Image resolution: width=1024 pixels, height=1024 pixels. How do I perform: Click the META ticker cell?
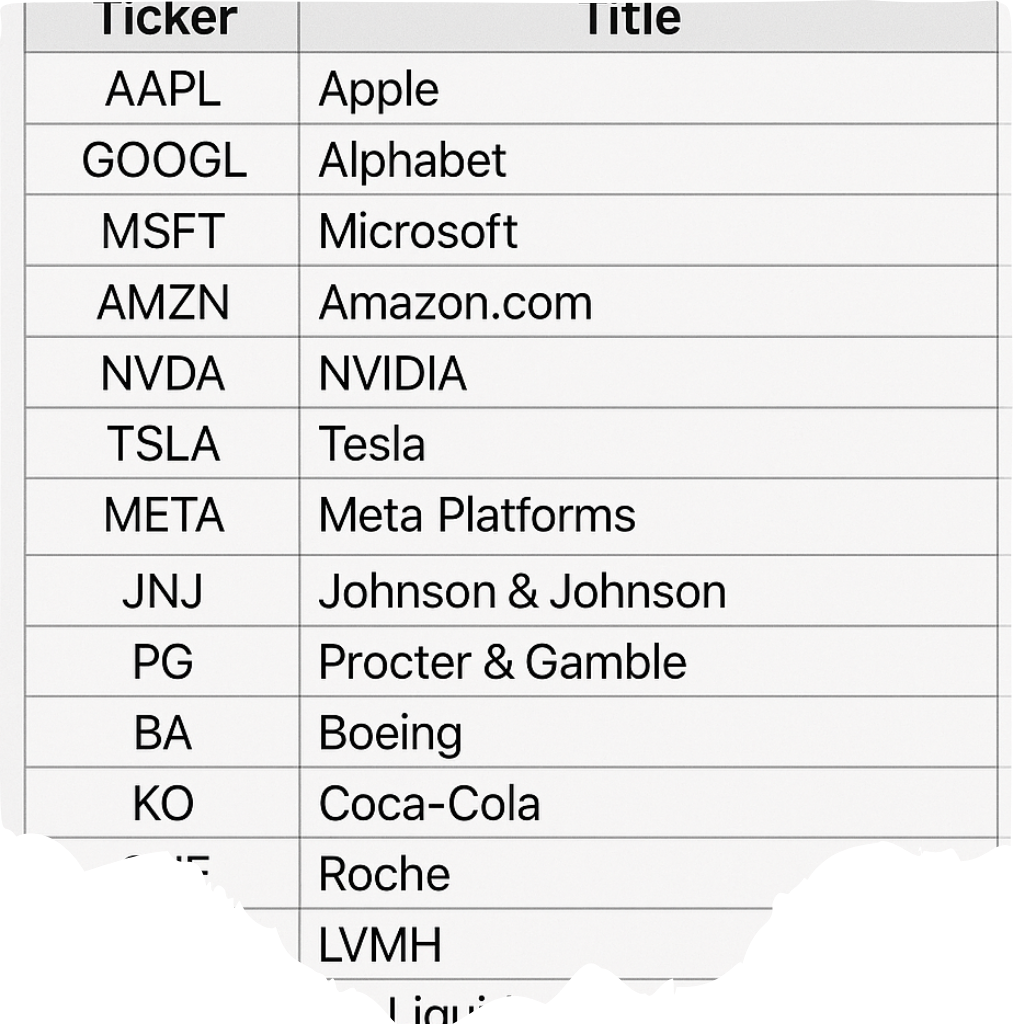(x=163, y=516)
